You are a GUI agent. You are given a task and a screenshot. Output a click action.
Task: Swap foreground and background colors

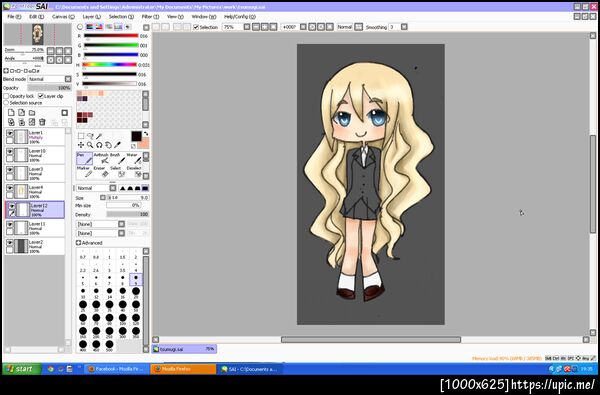coord(145,134)
